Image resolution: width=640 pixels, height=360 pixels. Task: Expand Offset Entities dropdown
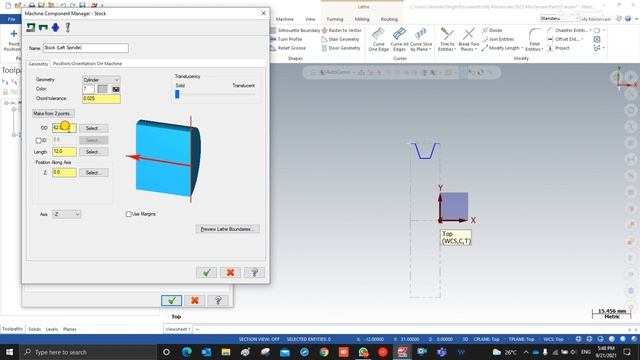(x=582, y=39)
